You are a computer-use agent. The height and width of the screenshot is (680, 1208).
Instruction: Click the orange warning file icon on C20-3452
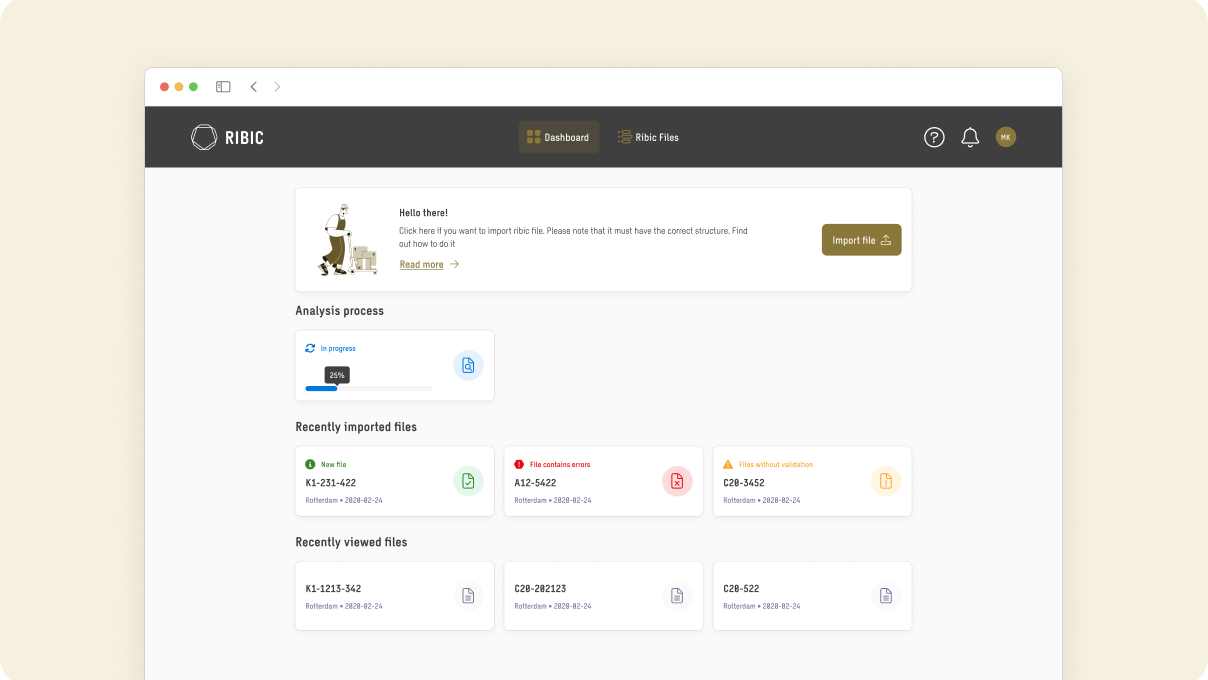tap(886, 481)
